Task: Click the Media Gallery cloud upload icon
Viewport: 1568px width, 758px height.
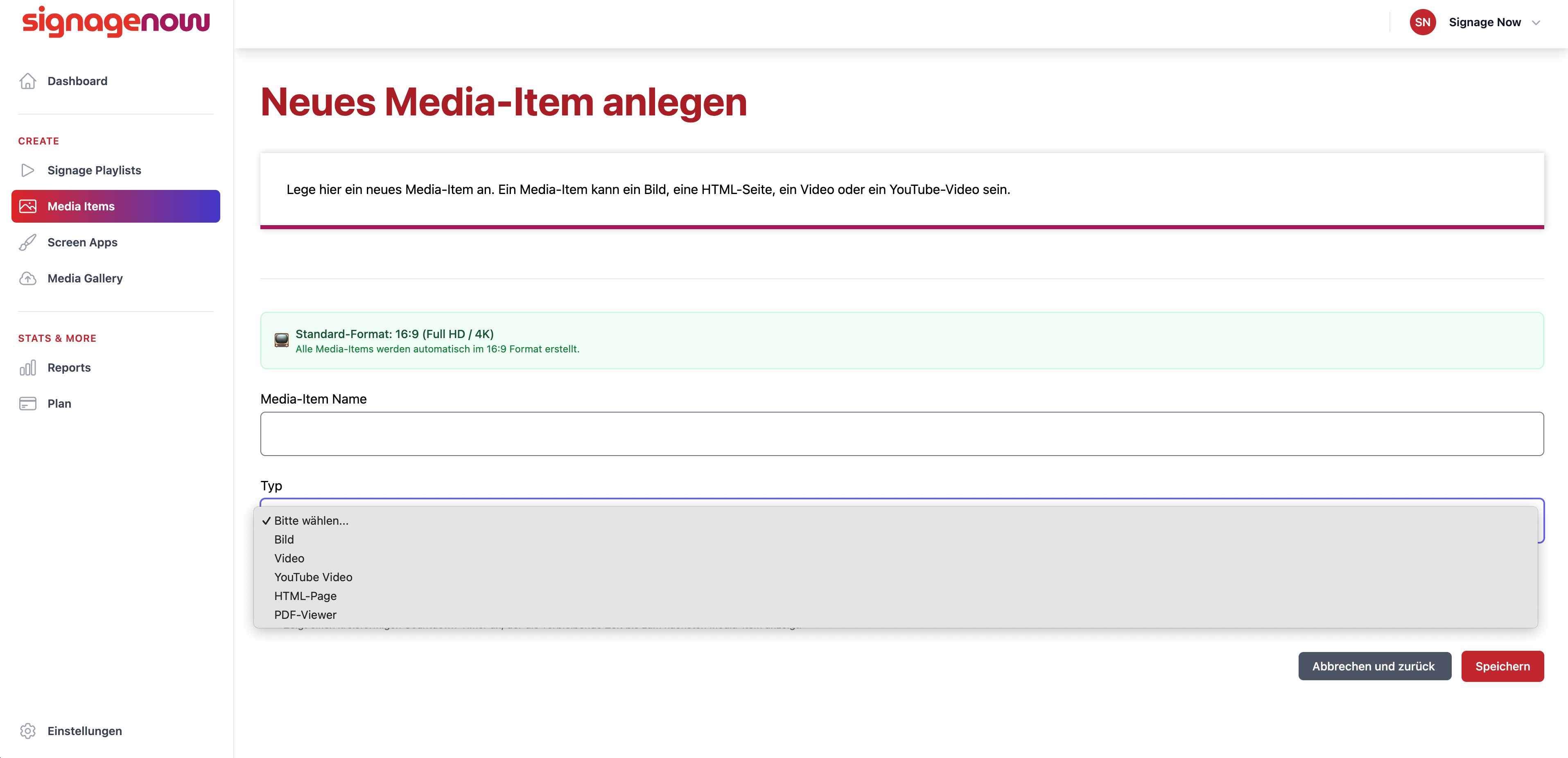Action: click(x=27, y=278)
